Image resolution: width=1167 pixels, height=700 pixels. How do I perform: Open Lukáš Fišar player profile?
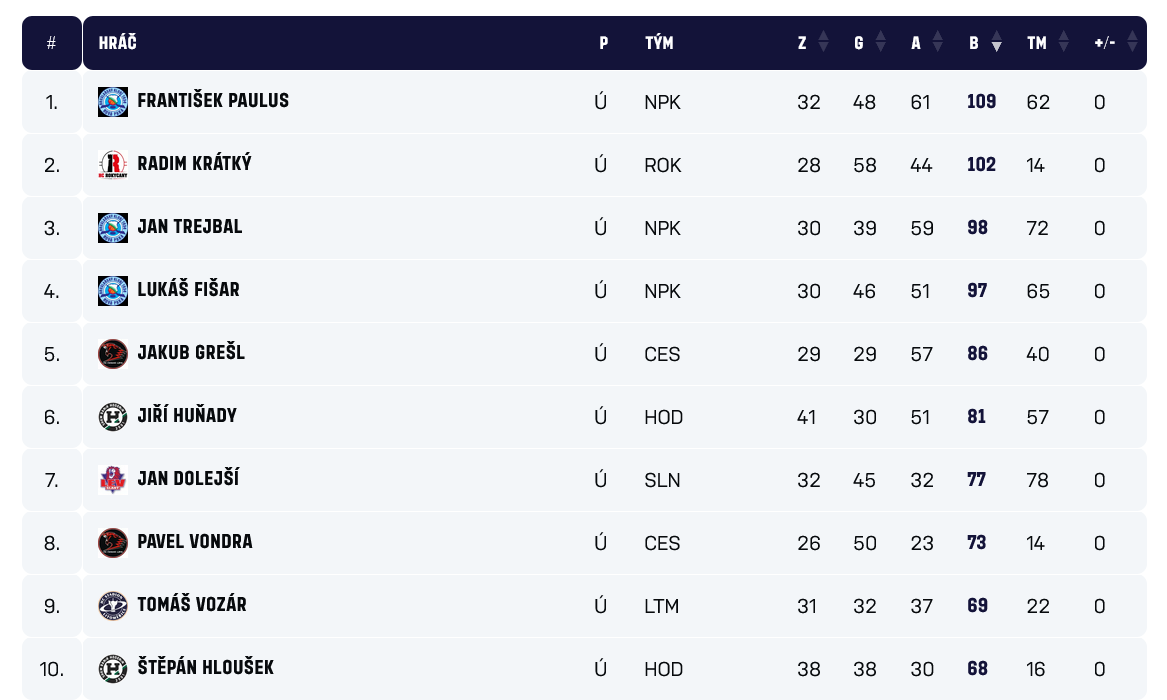pyautogui.click(x=189, y=290)
